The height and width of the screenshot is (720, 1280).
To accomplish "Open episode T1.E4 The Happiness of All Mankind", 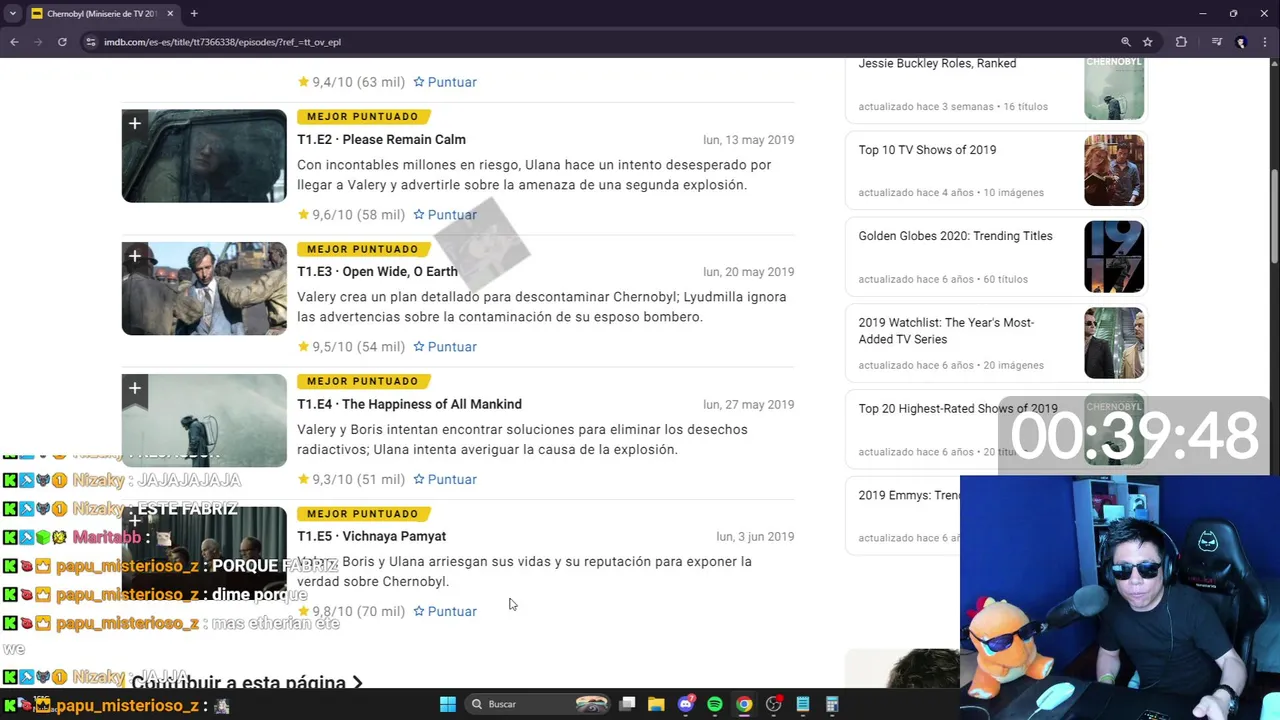I will pos(409,404).
